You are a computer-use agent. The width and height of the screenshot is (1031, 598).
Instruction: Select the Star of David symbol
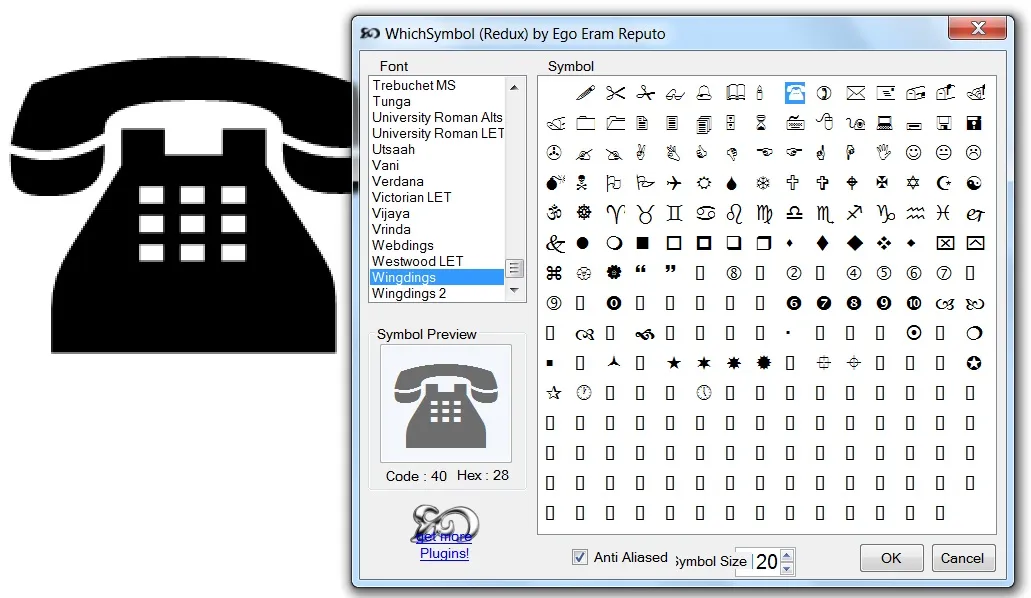pos(913,183)
